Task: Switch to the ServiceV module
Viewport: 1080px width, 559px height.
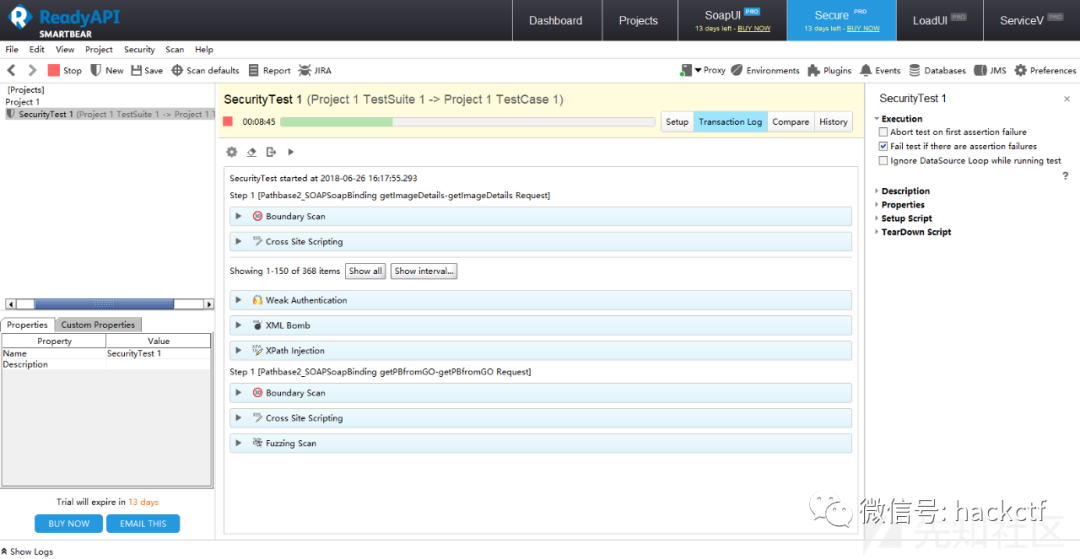Action: pos(1031,21)
